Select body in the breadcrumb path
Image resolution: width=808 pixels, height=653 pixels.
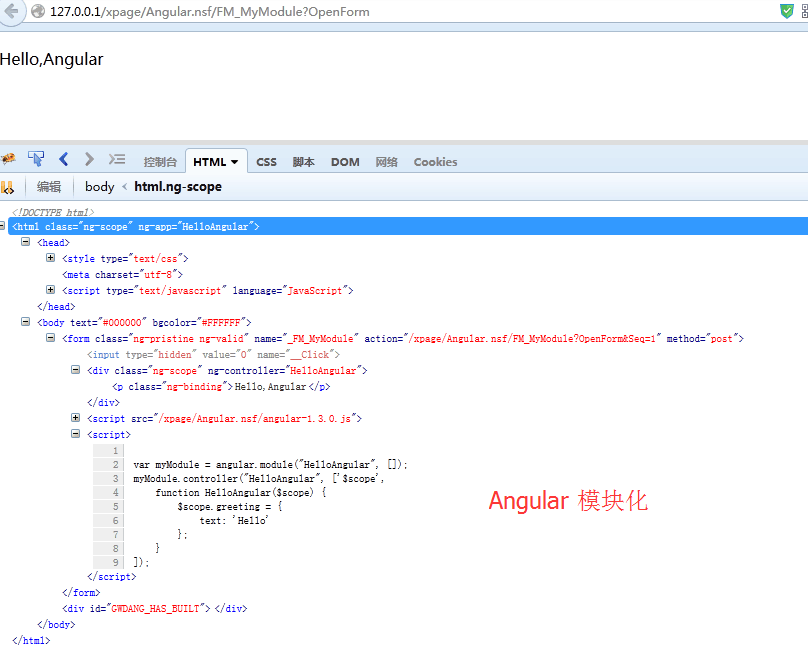click(x=99, y=187)
